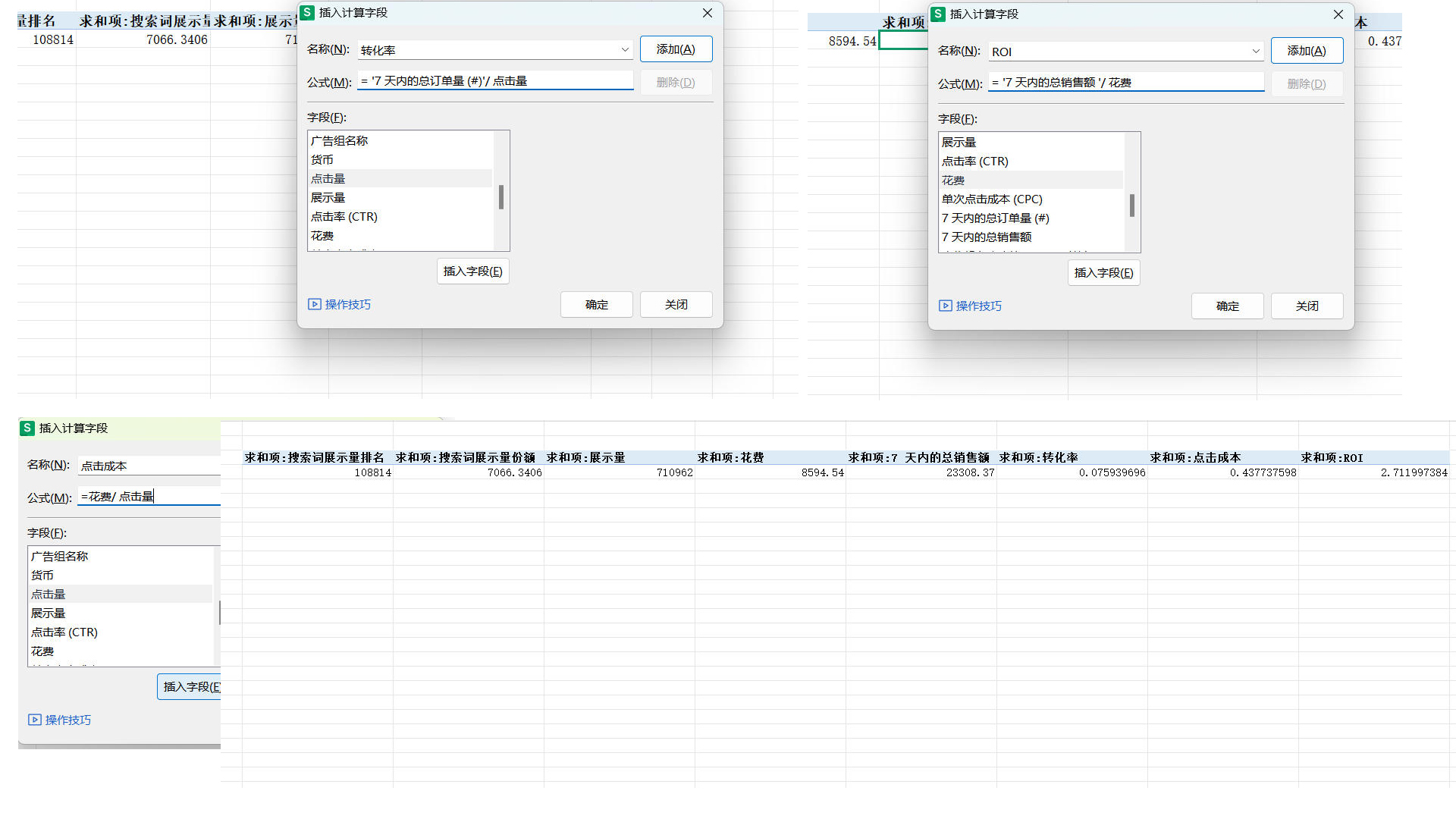The image size is (1456, 819).
Task: Click 确定 in the ROI dialog
Action: [1227, 306]
